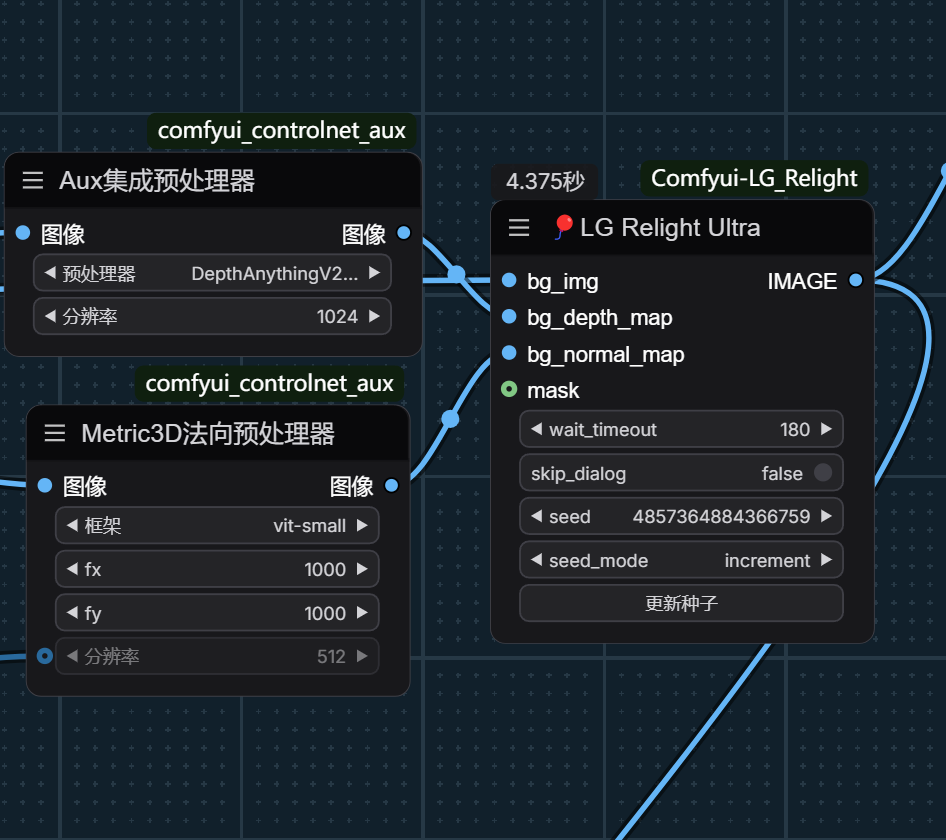The height and width of the screenshot is (840, 946).
Task: Decrease Aux 分辨率 1024 with left arrow
Action: (50, 316)
